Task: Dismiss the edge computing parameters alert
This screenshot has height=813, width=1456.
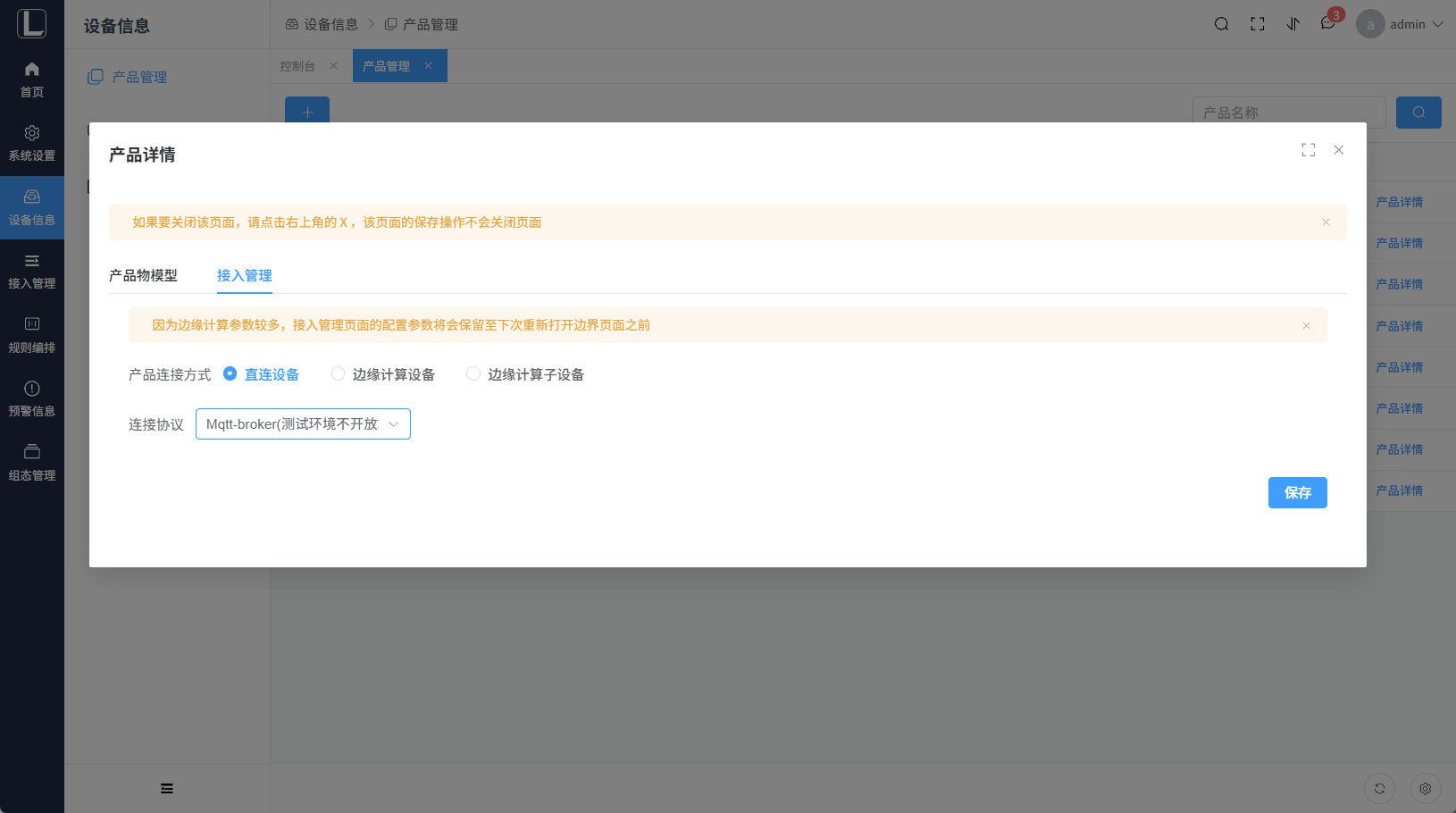Action: [1307, 326]
